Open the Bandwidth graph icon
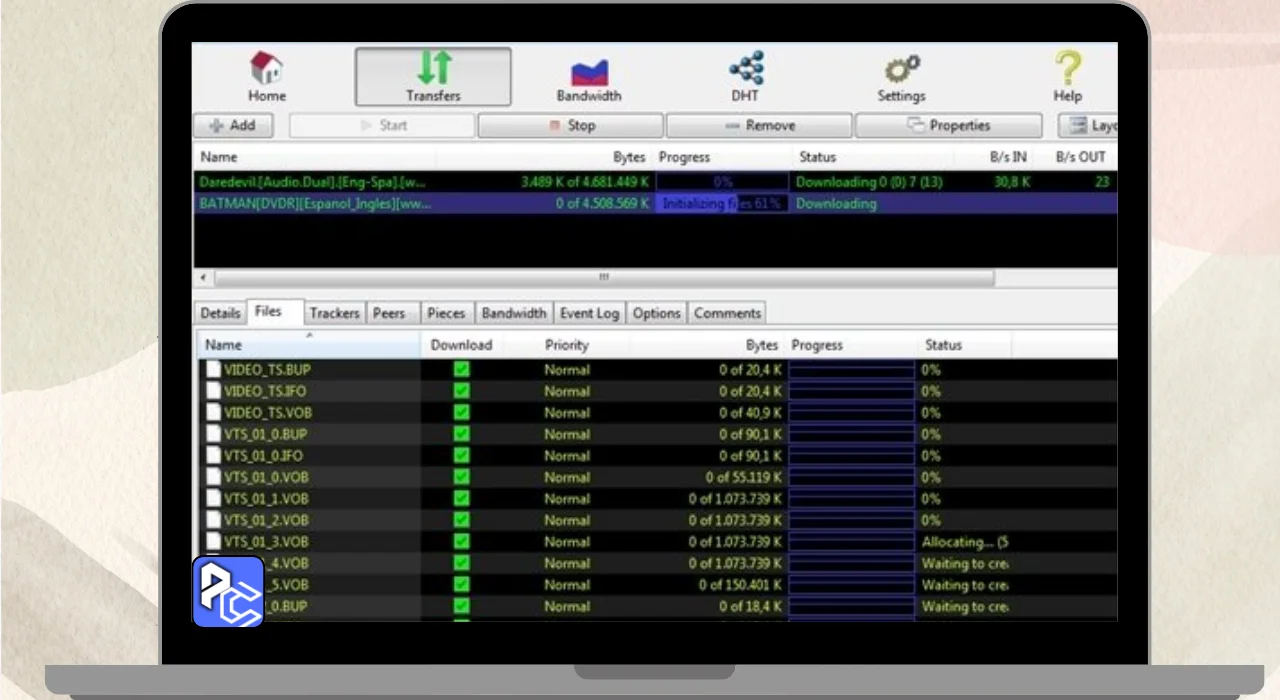Viewport: 1280px width, 700px height. coord(589,70)
